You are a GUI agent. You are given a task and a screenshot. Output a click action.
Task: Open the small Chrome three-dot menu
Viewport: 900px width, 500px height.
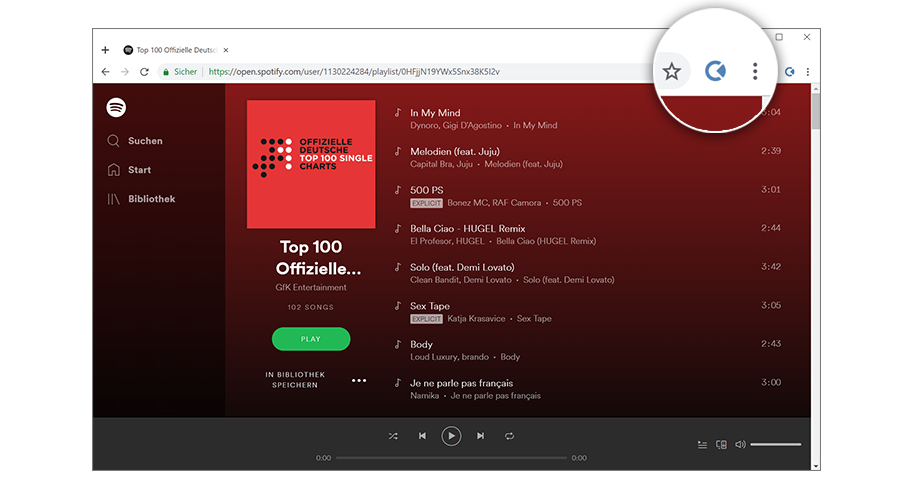[x=808, y=72]
